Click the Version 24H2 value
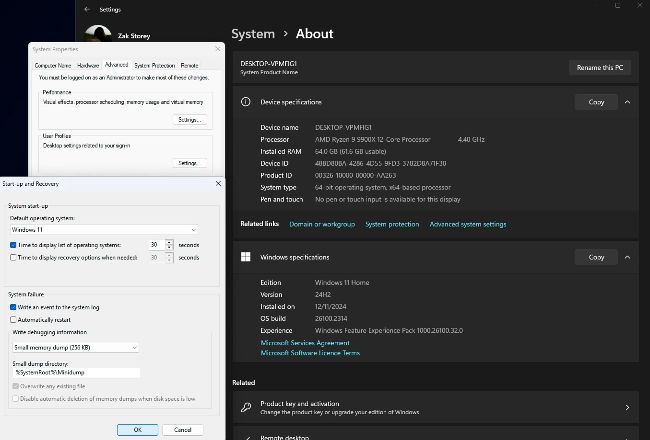This screenshot has height=440, width=650. click(323, 294)
